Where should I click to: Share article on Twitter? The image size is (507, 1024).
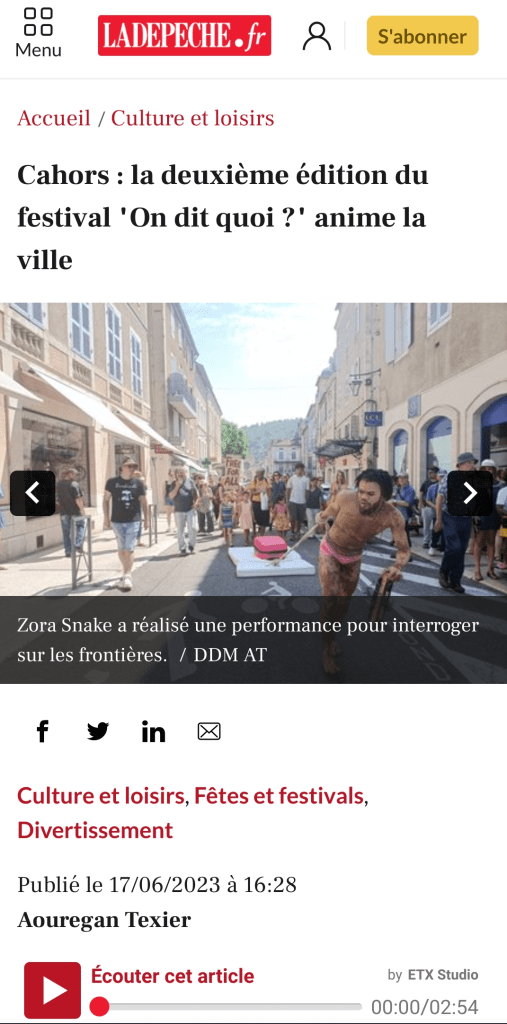coord(98,731)
